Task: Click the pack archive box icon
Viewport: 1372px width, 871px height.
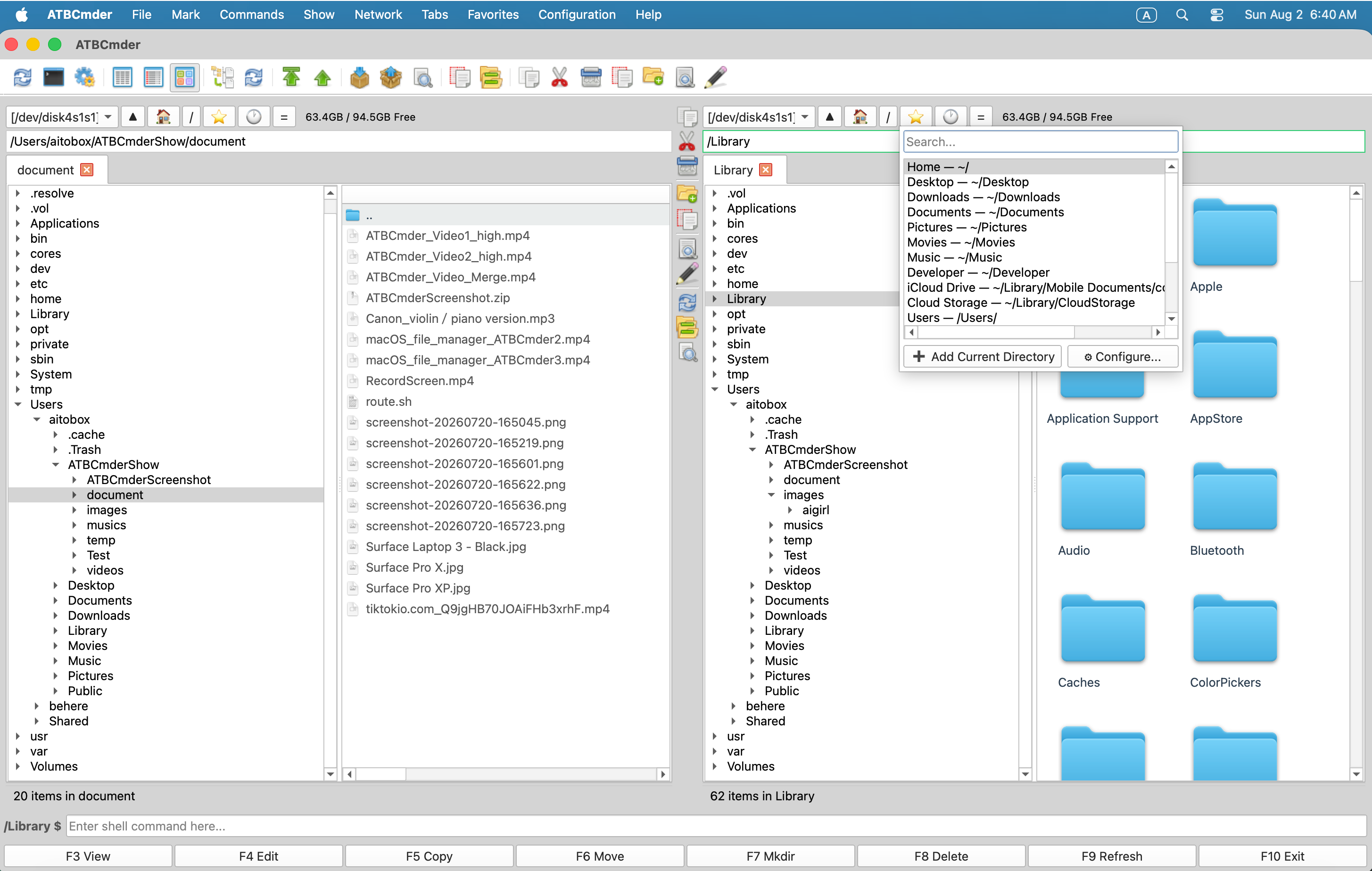Action: pyautogui.click(x=360, y=77)
